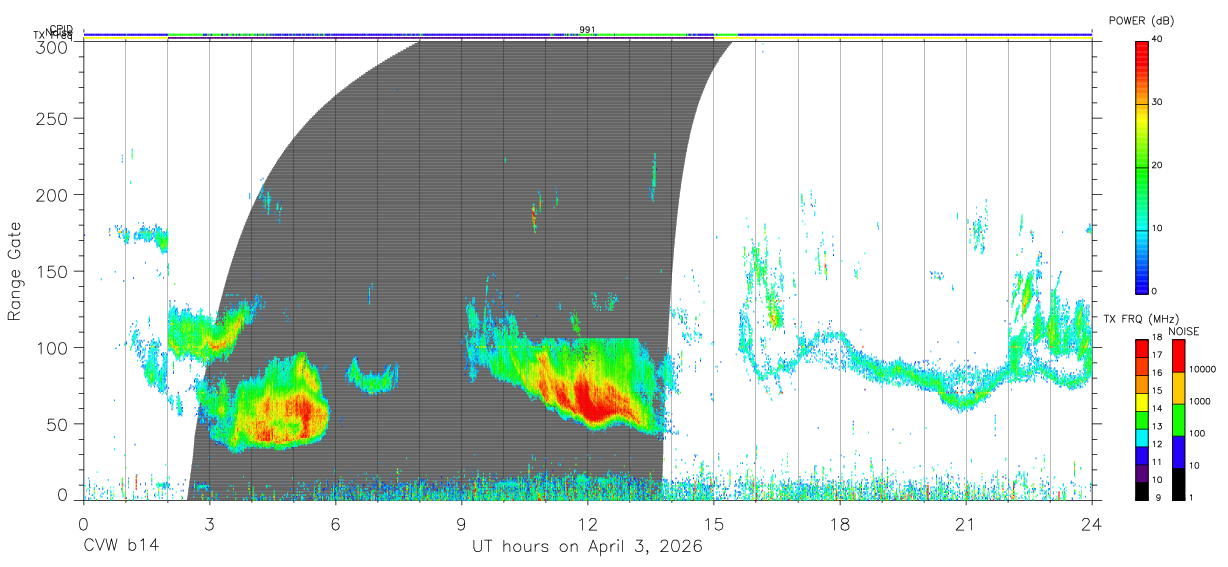The image size is (1228, 567).
Task: Click the NOISE legend title
Action: pos(1185,331)
